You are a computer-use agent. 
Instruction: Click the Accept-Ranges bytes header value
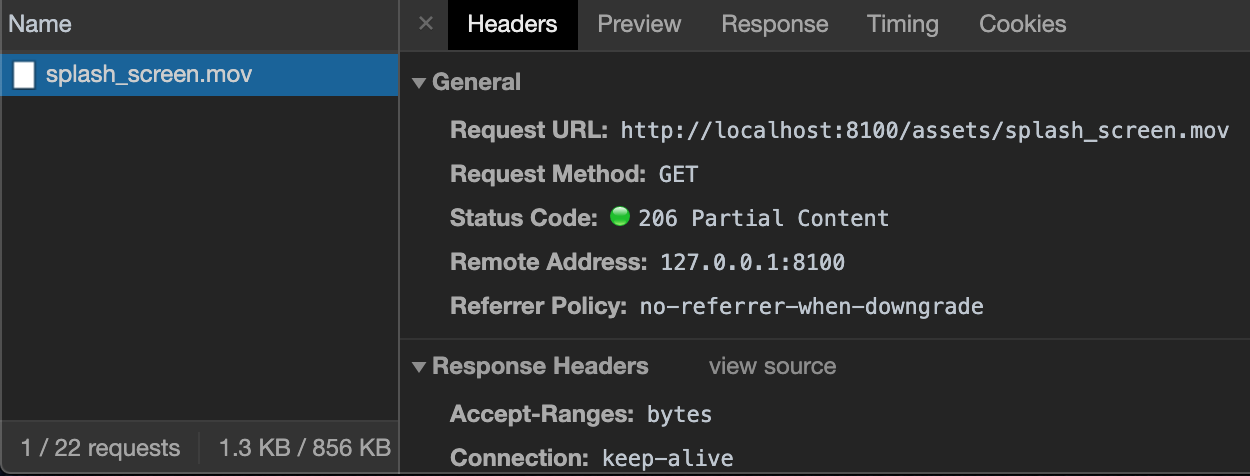tap(679, 414)
